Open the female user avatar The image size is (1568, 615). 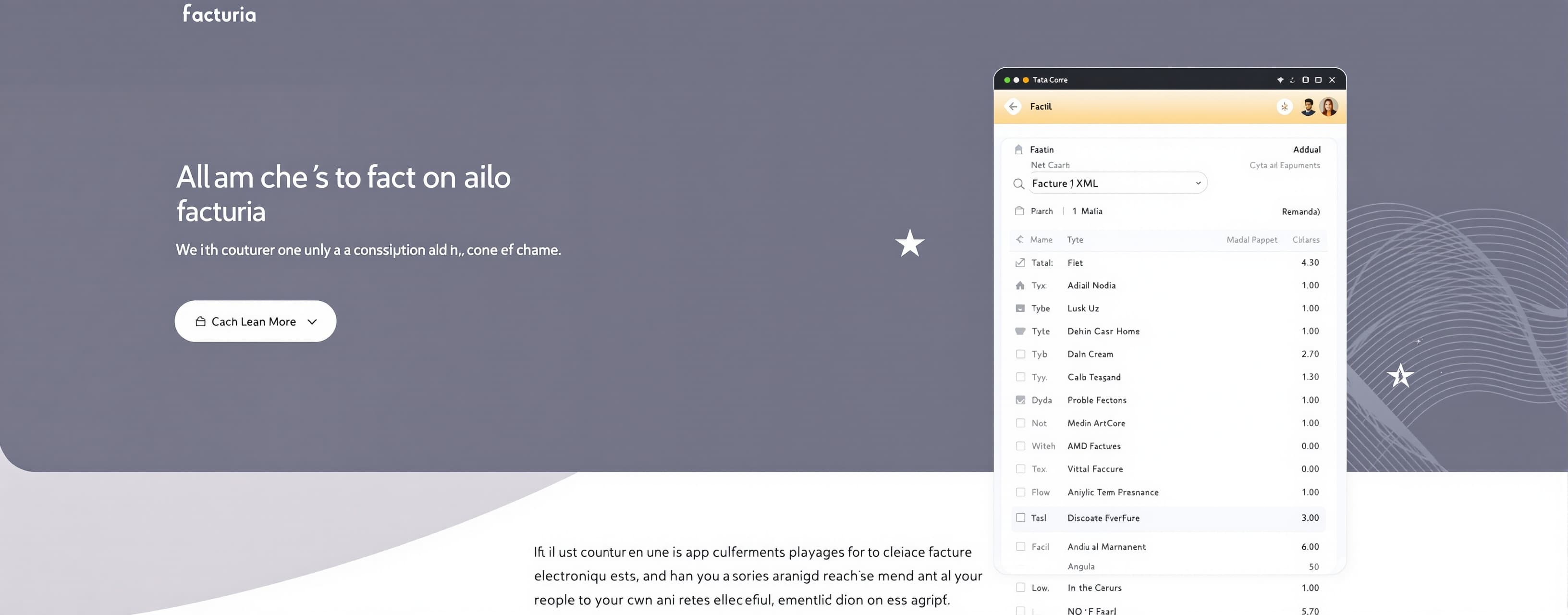tap(1329, 107)
